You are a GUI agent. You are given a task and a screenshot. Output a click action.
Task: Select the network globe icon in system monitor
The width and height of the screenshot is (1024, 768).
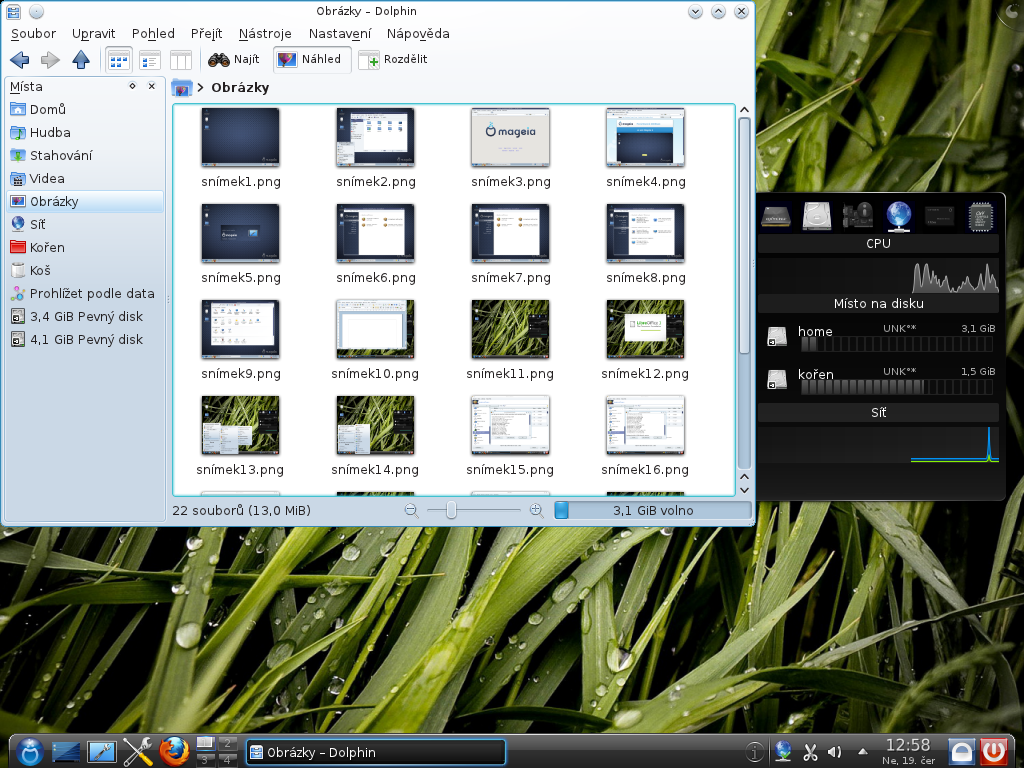tap(898, 215)
